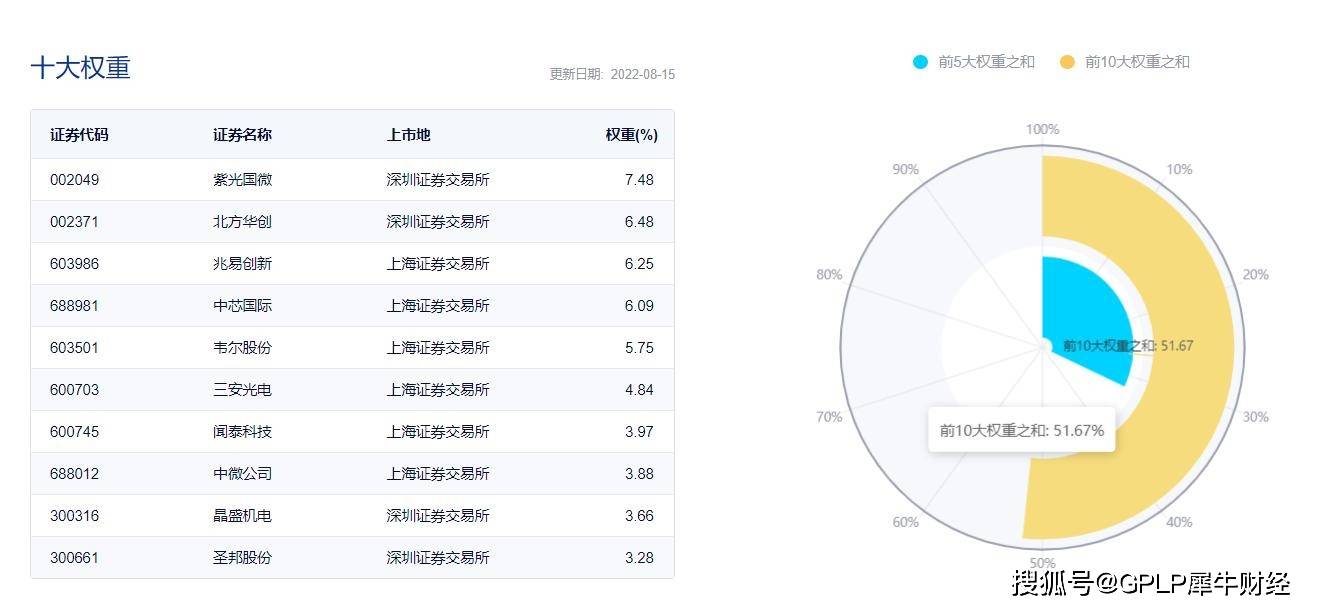Select stock name 中微公司

[242, 474]
